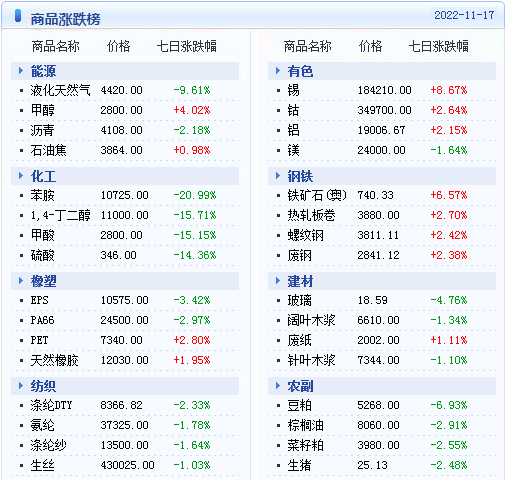The width and height of the screenshot is (506, 480).
Task: Click price 430025.00 in 生丝 row
Action: coord(127,465)
